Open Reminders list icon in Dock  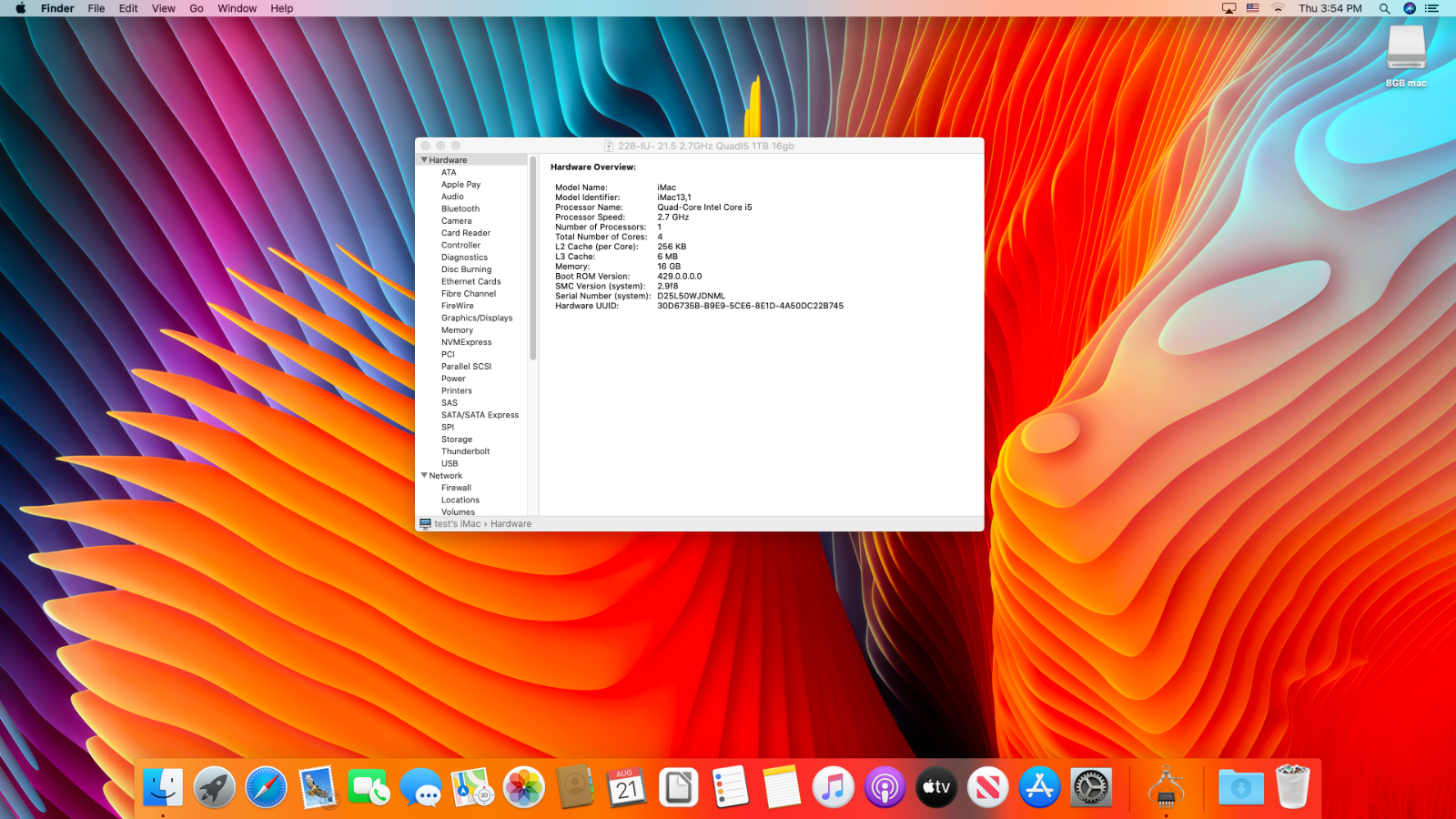click(730, 787)
